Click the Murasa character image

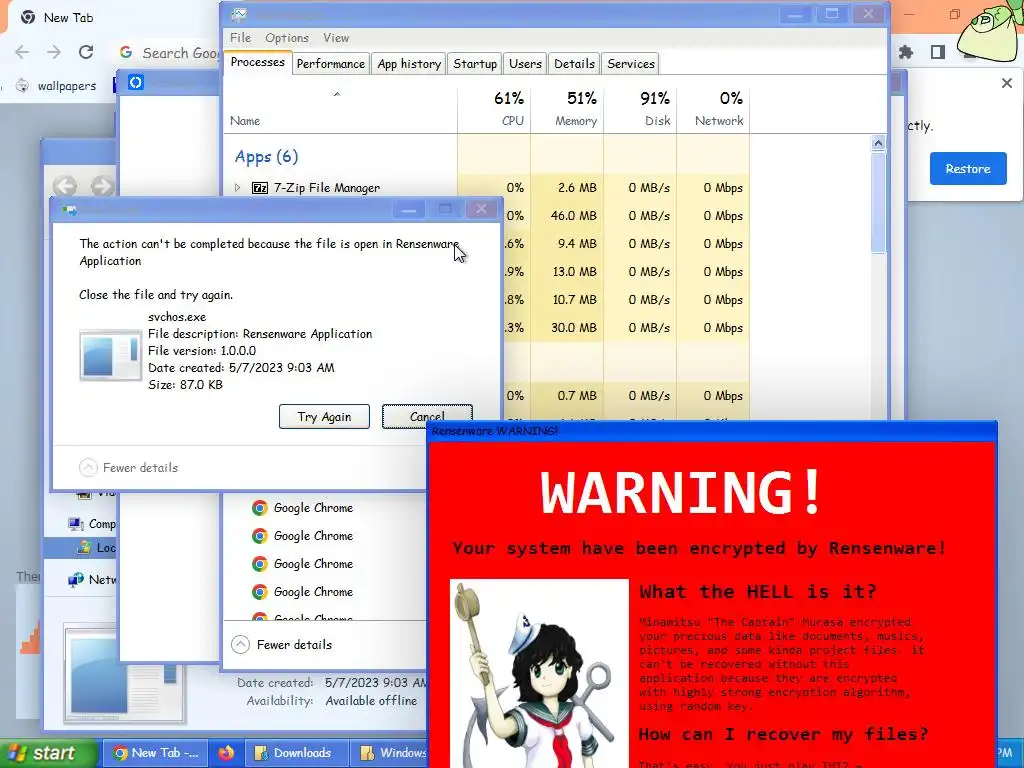pos(539,673)
